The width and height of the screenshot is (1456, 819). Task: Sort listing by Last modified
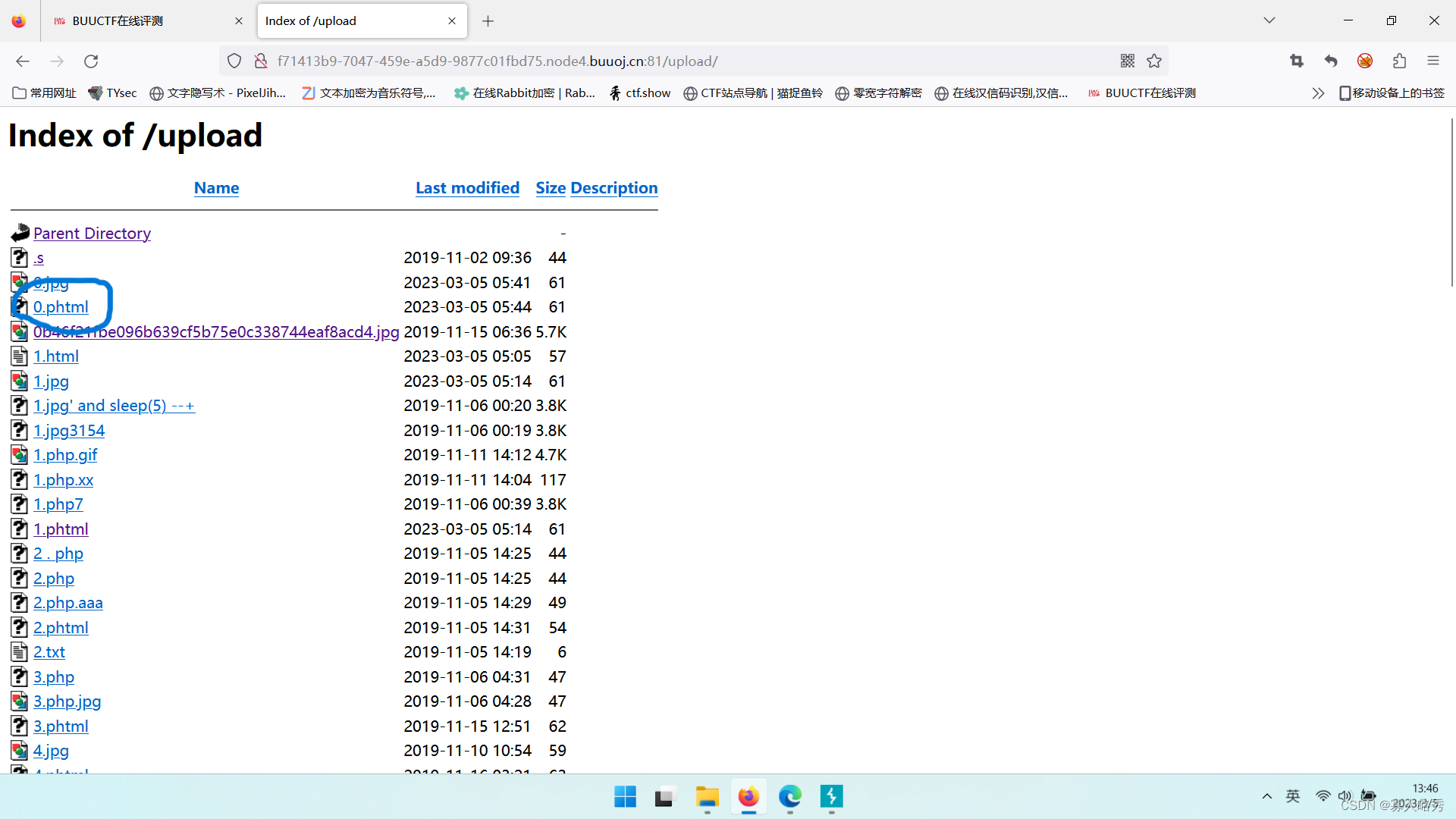click(467, 187)
